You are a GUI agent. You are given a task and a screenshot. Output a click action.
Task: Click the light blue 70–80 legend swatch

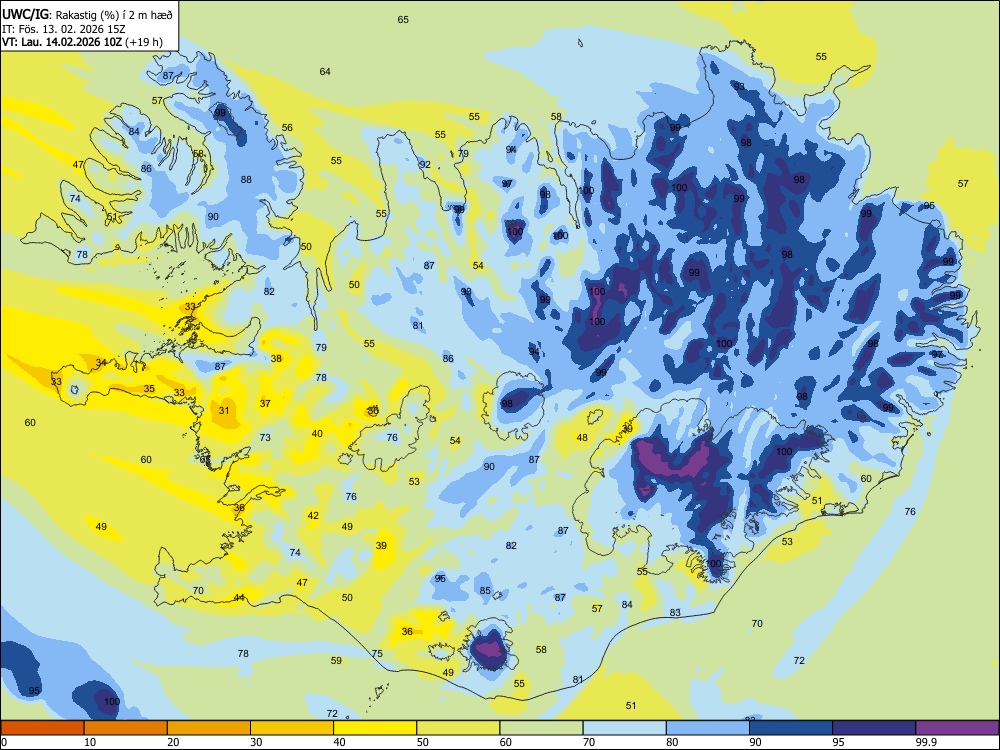click(624, 728)
